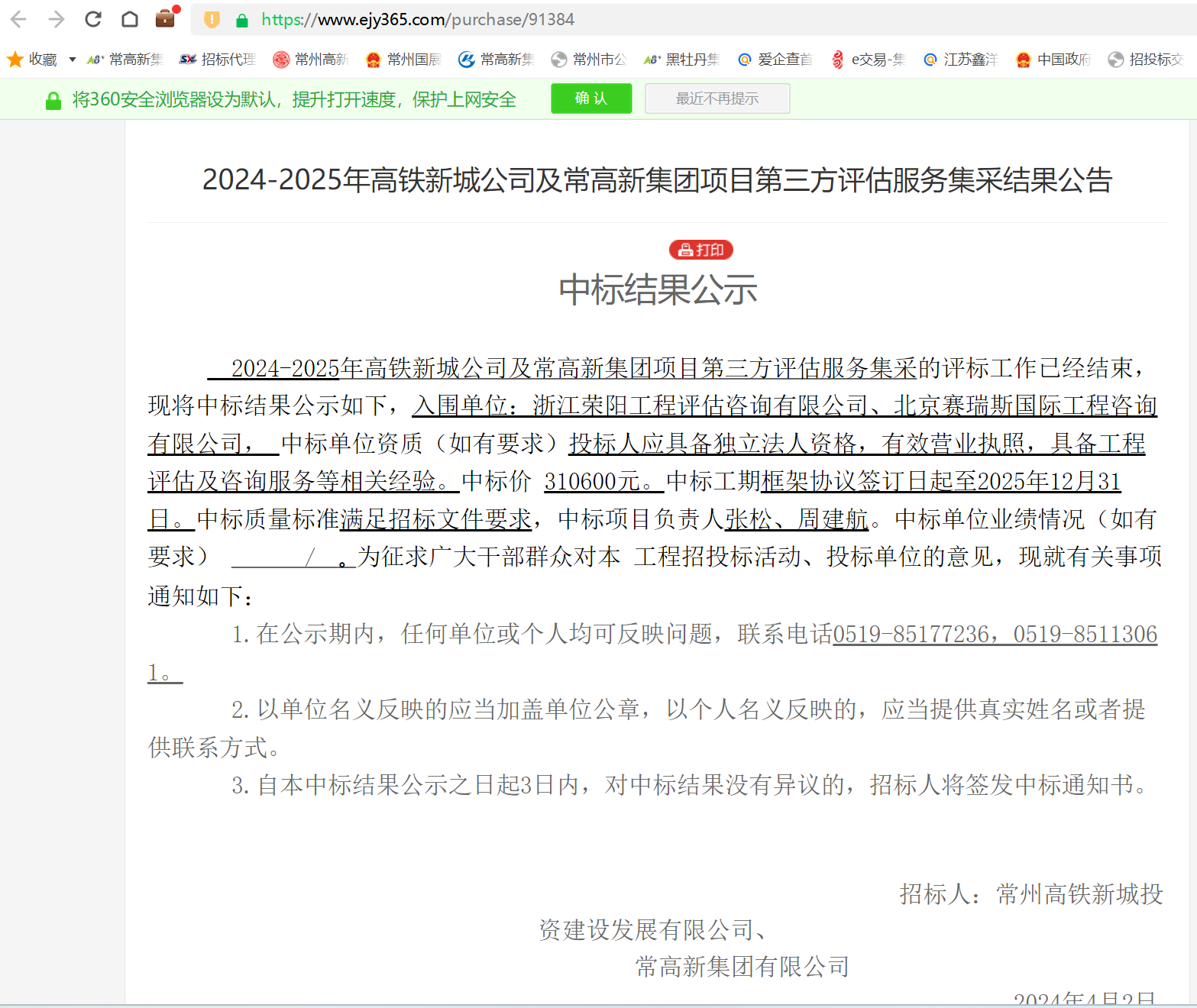Screen dimensions: 1197x1008
Task: Click the green 确认 button
Action: pos(590,99)
